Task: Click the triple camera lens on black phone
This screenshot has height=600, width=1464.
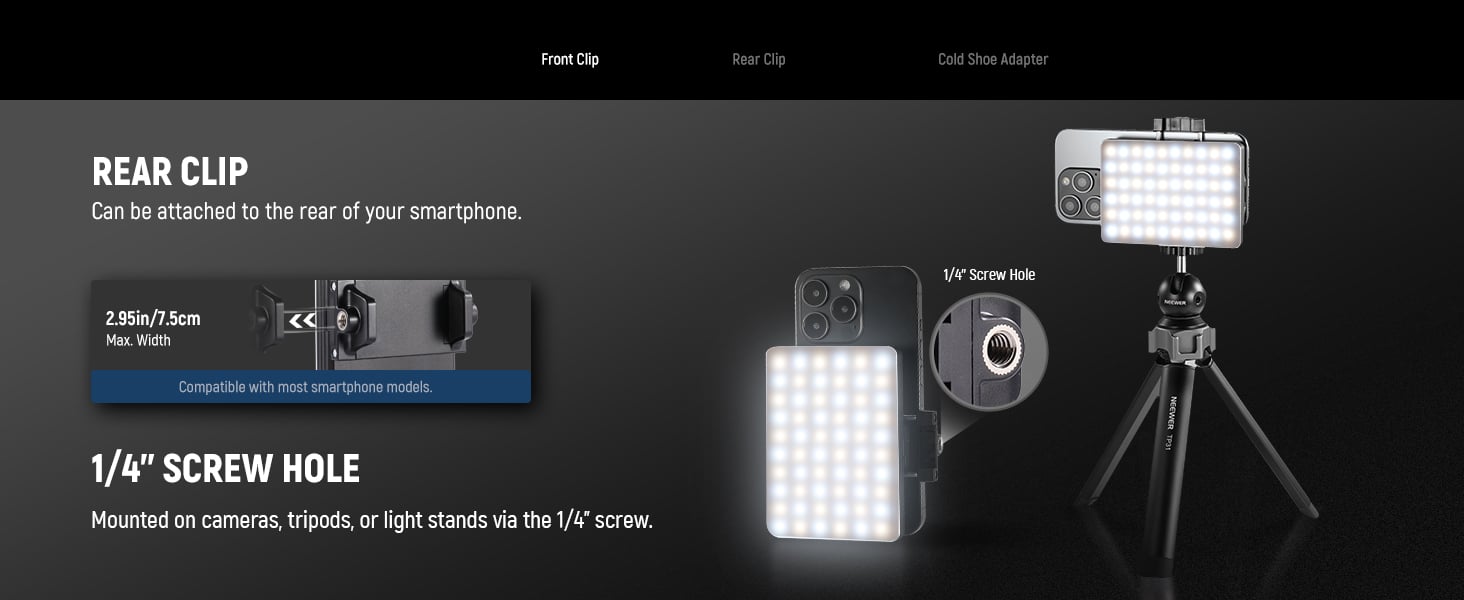Action: coord(830,309)
